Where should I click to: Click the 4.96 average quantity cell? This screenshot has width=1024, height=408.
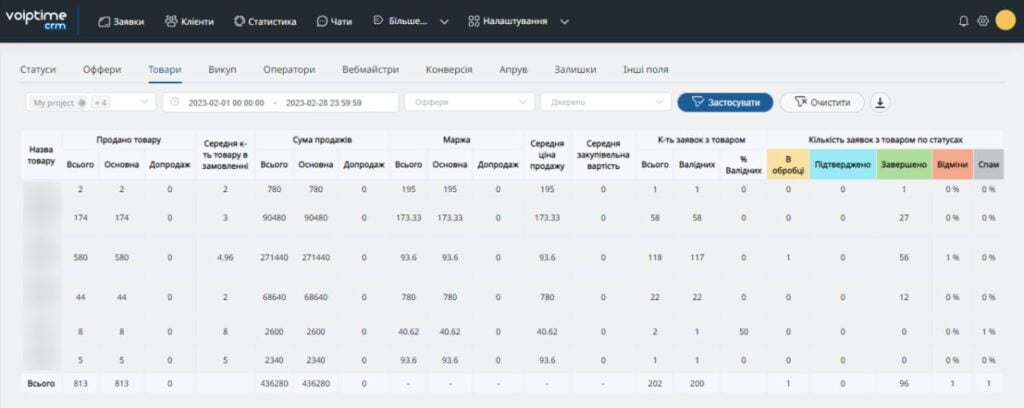[225, 257]
